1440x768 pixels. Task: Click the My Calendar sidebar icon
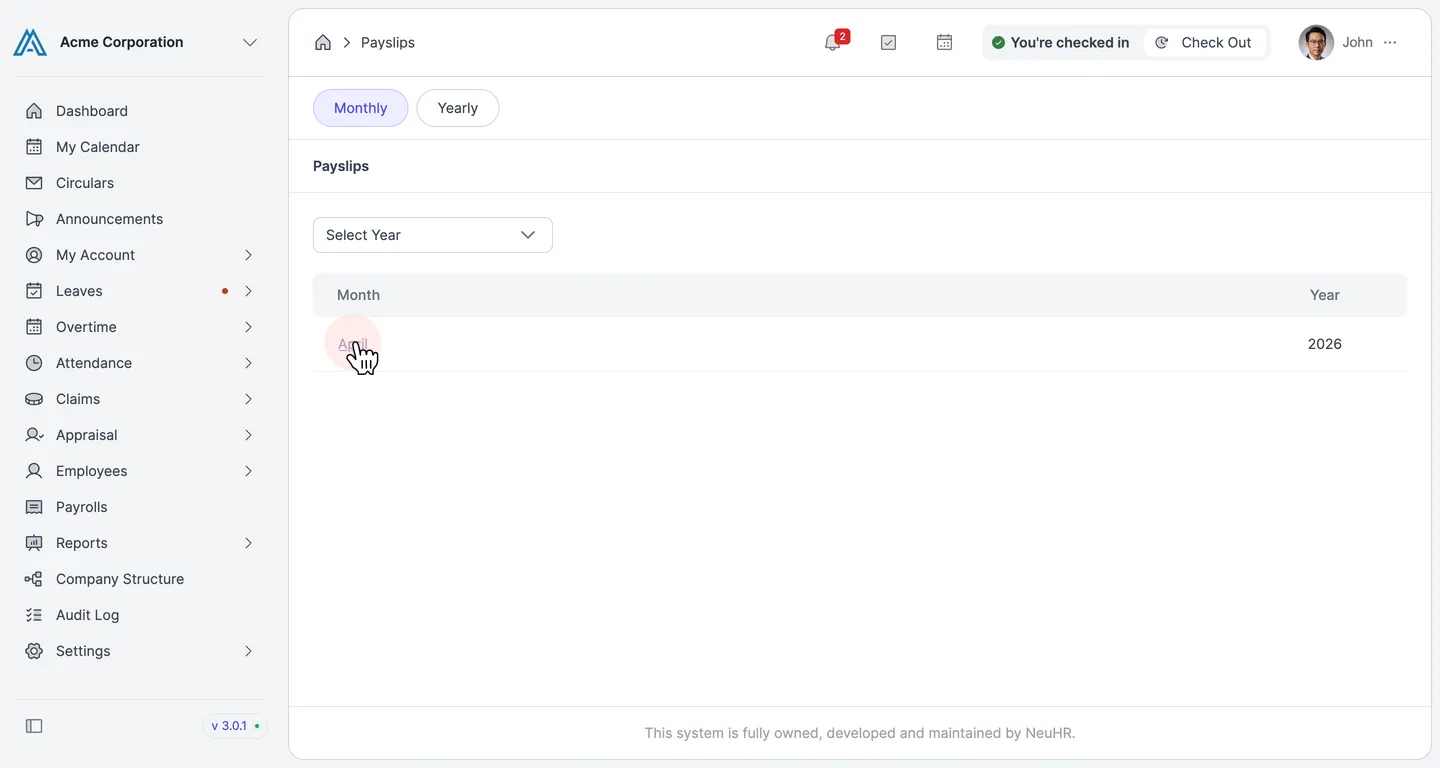[34, 147]
